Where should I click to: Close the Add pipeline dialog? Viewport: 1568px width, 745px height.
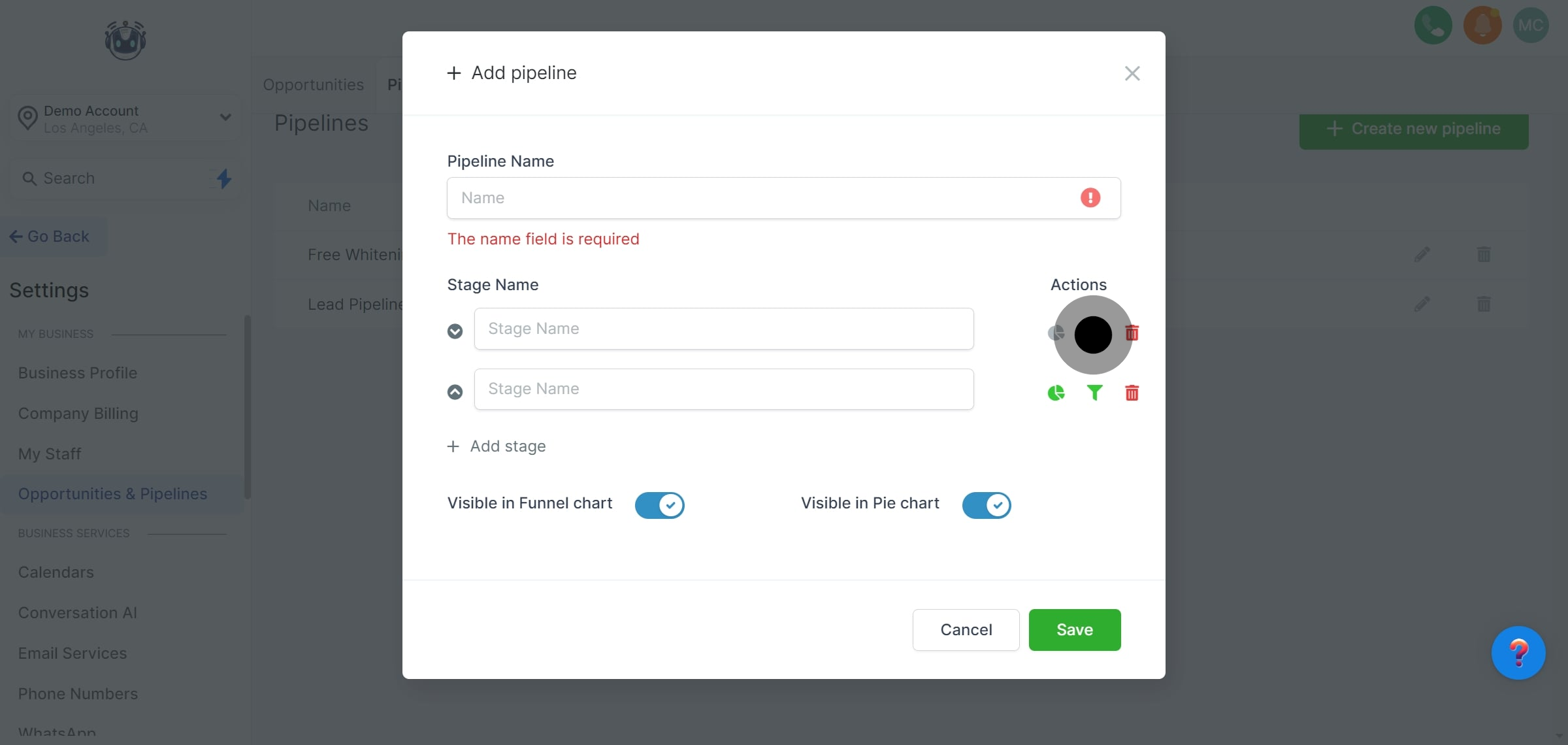(x=1132, y=73)
